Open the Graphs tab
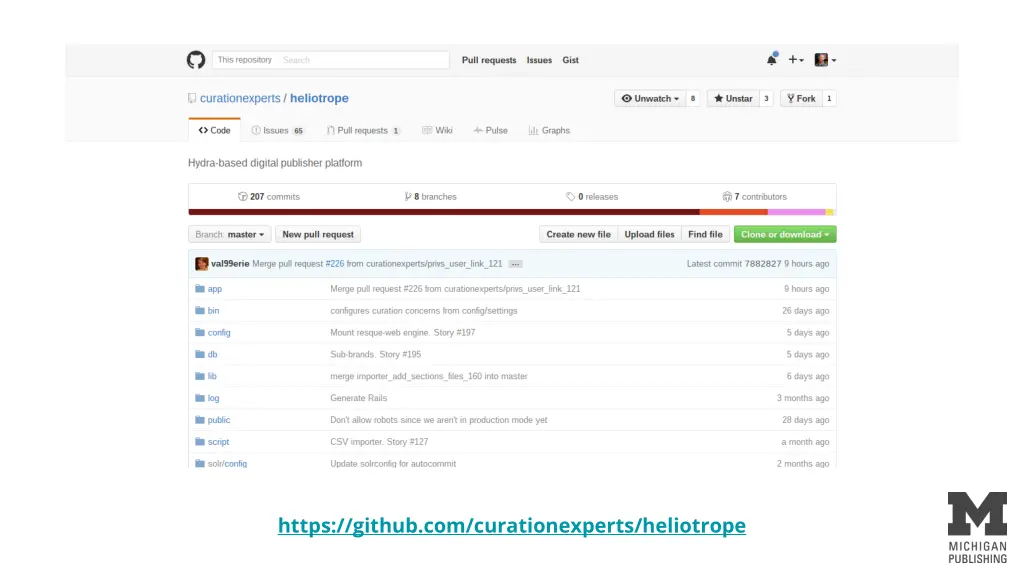The height and width of the screenshot is (576, 1024). click(549, 131)
